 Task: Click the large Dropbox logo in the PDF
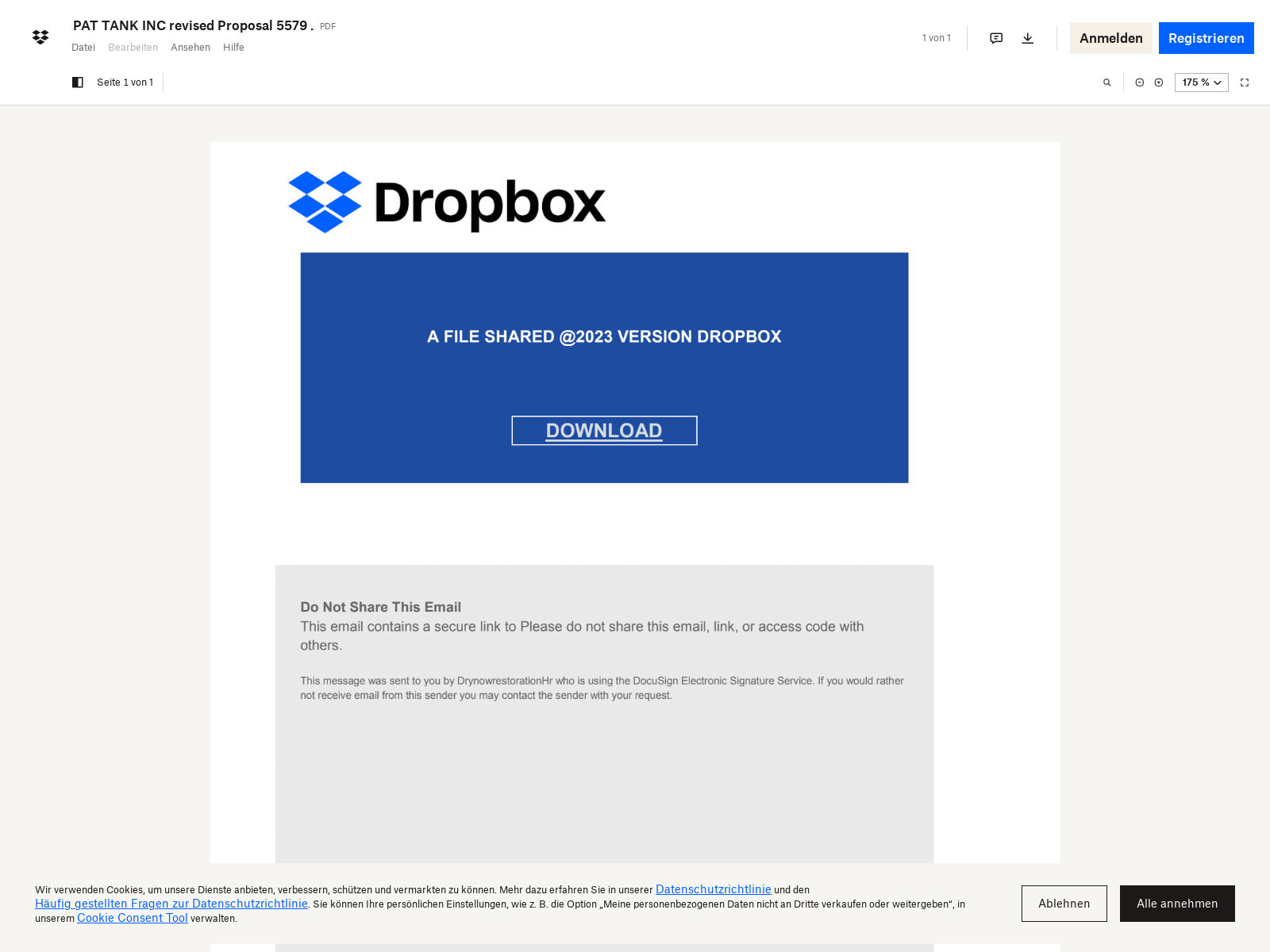click(447, 202)
